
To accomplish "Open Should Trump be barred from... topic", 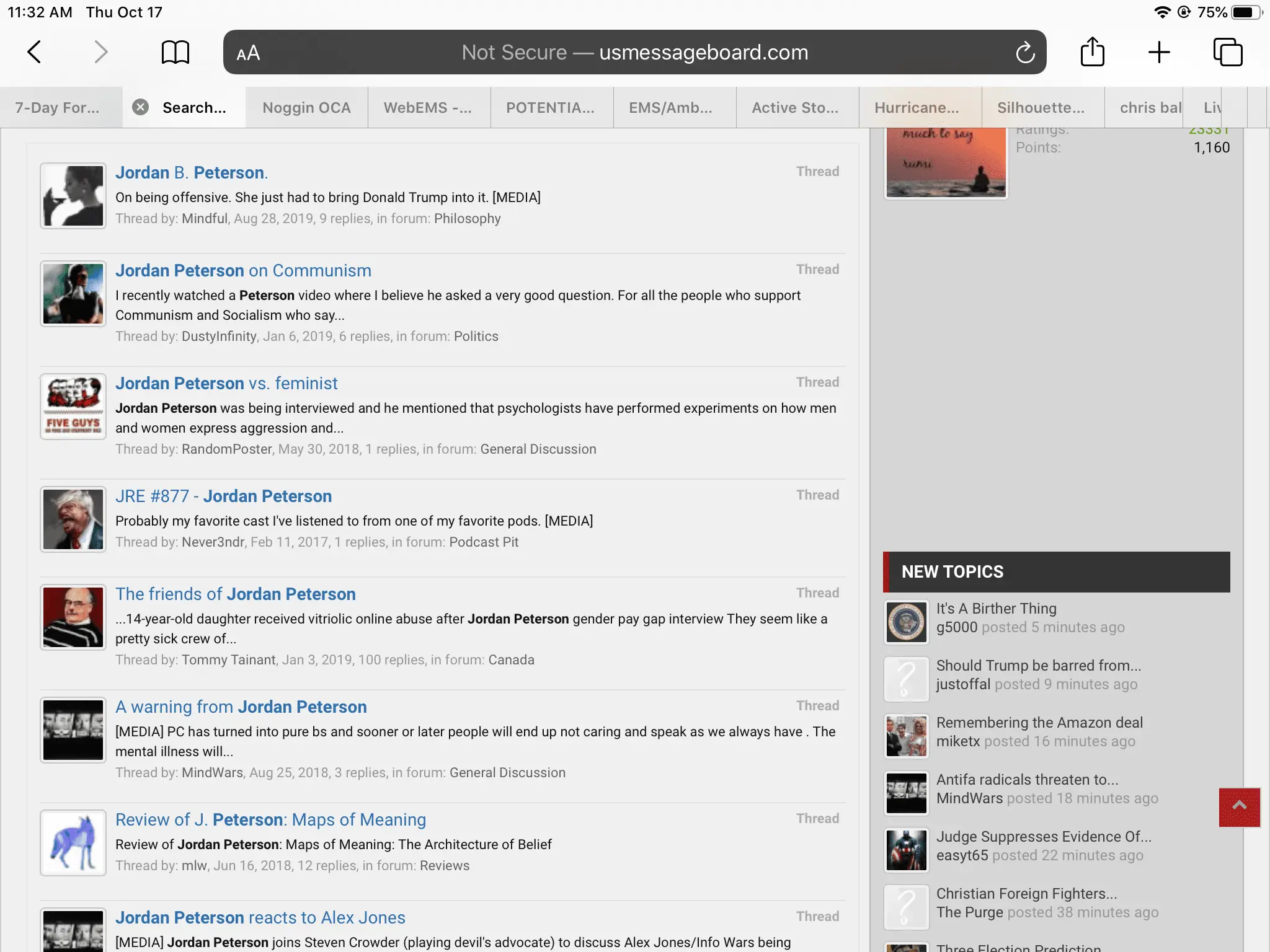I will [1039, 666].
